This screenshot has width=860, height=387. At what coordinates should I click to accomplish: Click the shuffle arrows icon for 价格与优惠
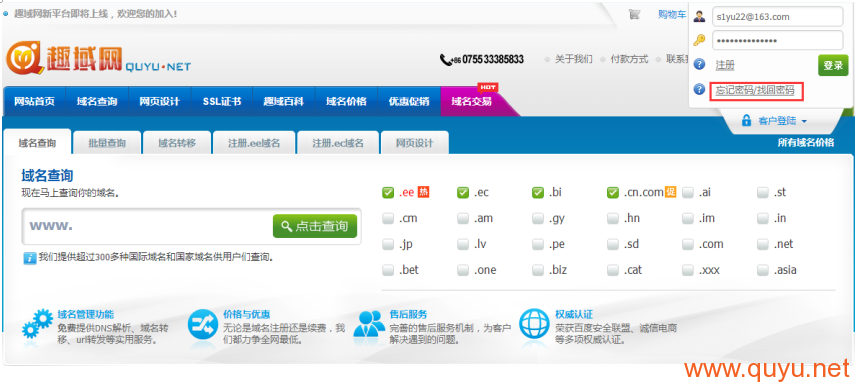click(202, 325)
